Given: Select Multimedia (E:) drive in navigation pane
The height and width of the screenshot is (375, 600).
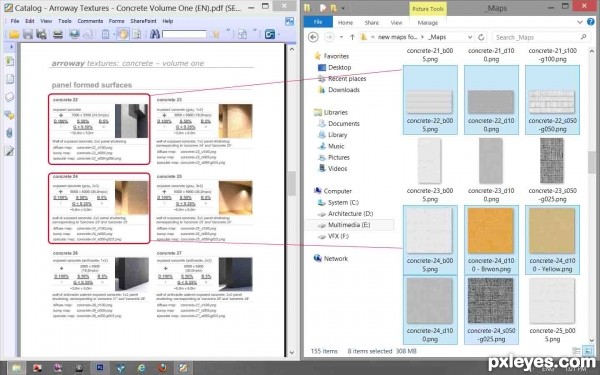Looking at the screenshot, I should tap(349, 225).
